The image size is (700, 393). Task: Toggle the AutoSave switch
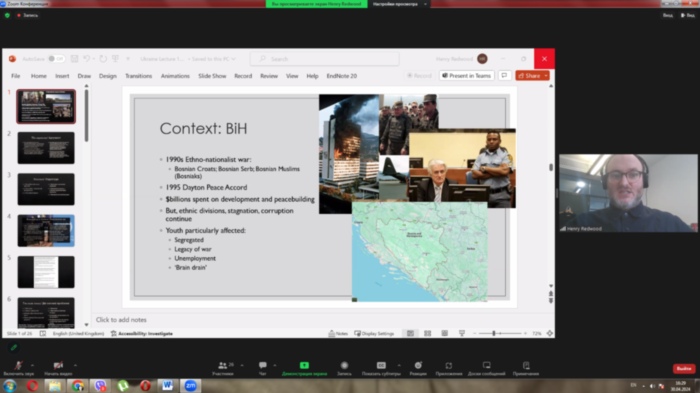pos(57,59)
